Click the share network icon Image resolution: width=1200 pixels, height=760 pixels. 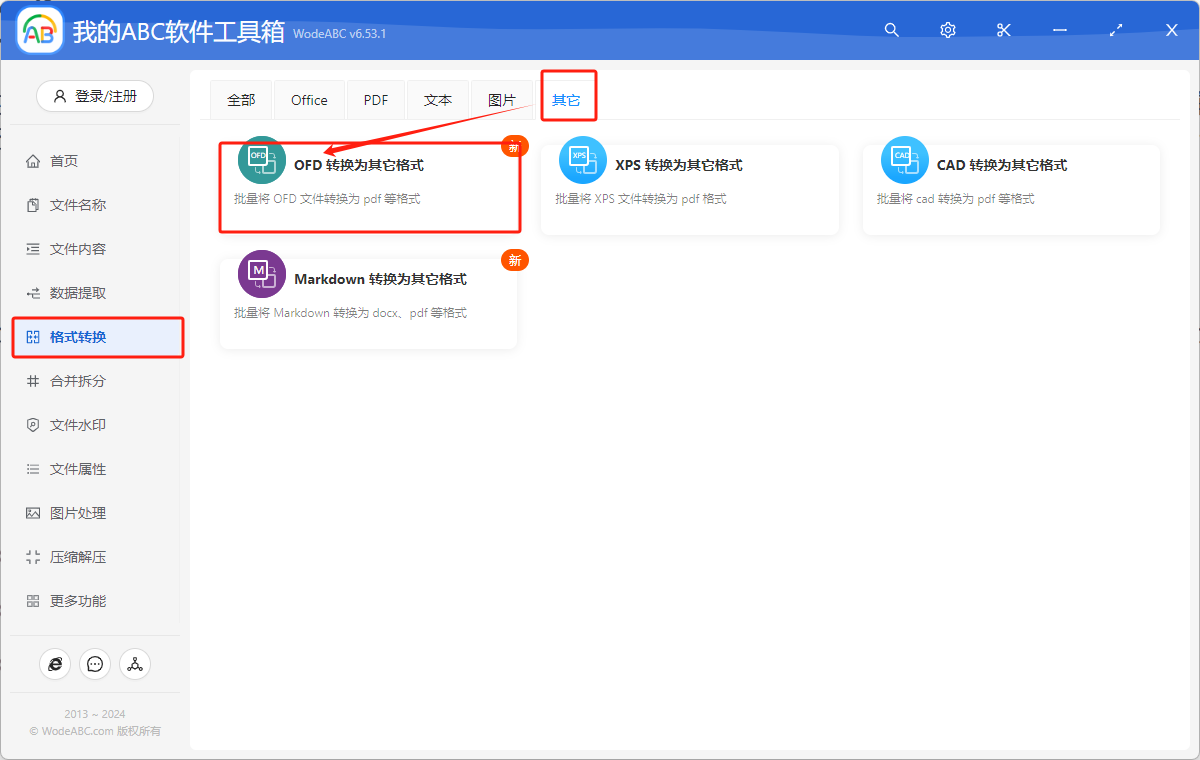click(x=135, y=664)
